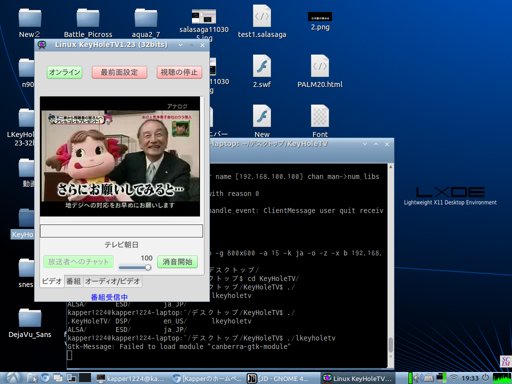Select the 2.png image icon
The image size is (512, 384).
point(320,17)
